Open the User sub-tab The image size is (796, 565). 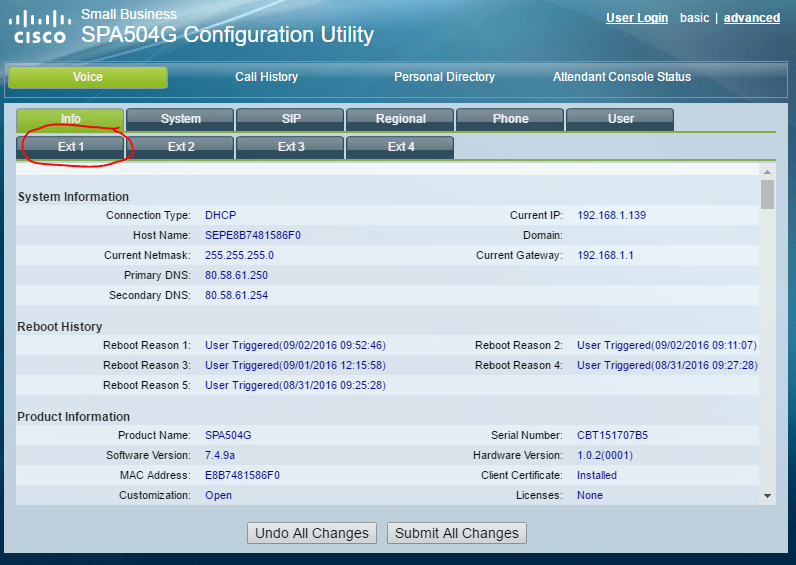click(620, 119)
